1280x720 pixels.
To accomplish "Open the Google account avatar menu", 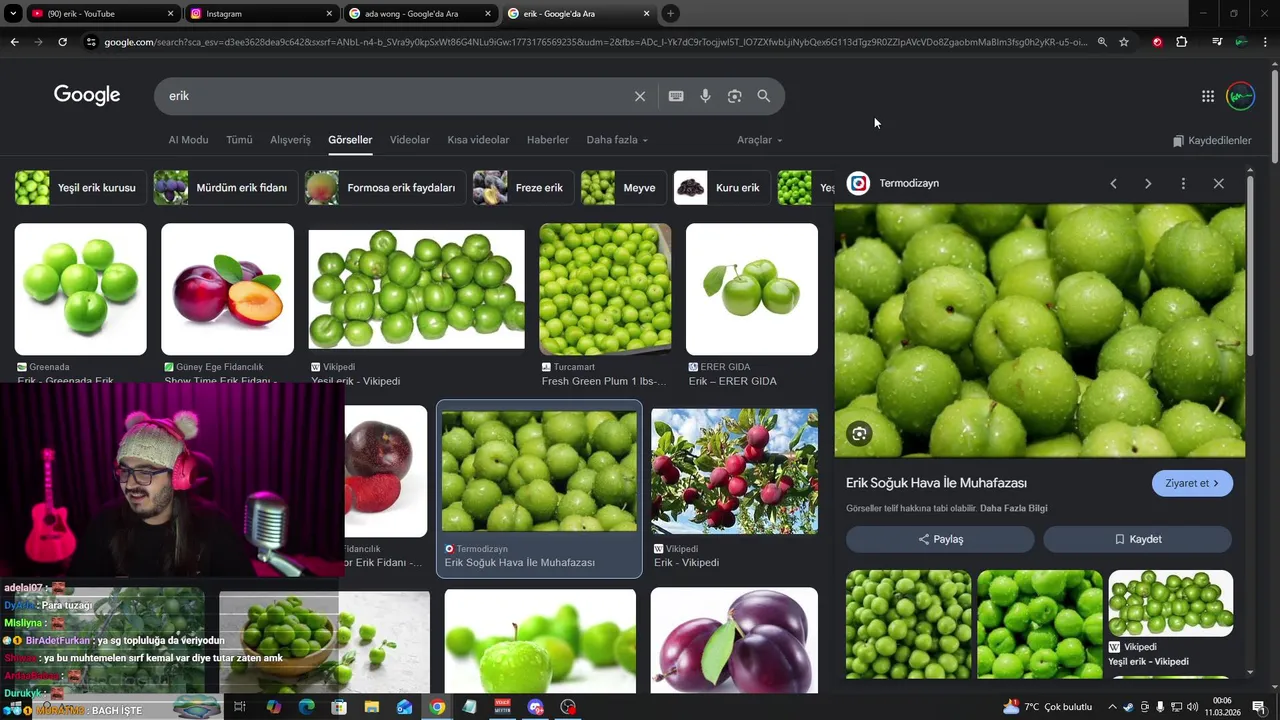I will point(1240,96).
